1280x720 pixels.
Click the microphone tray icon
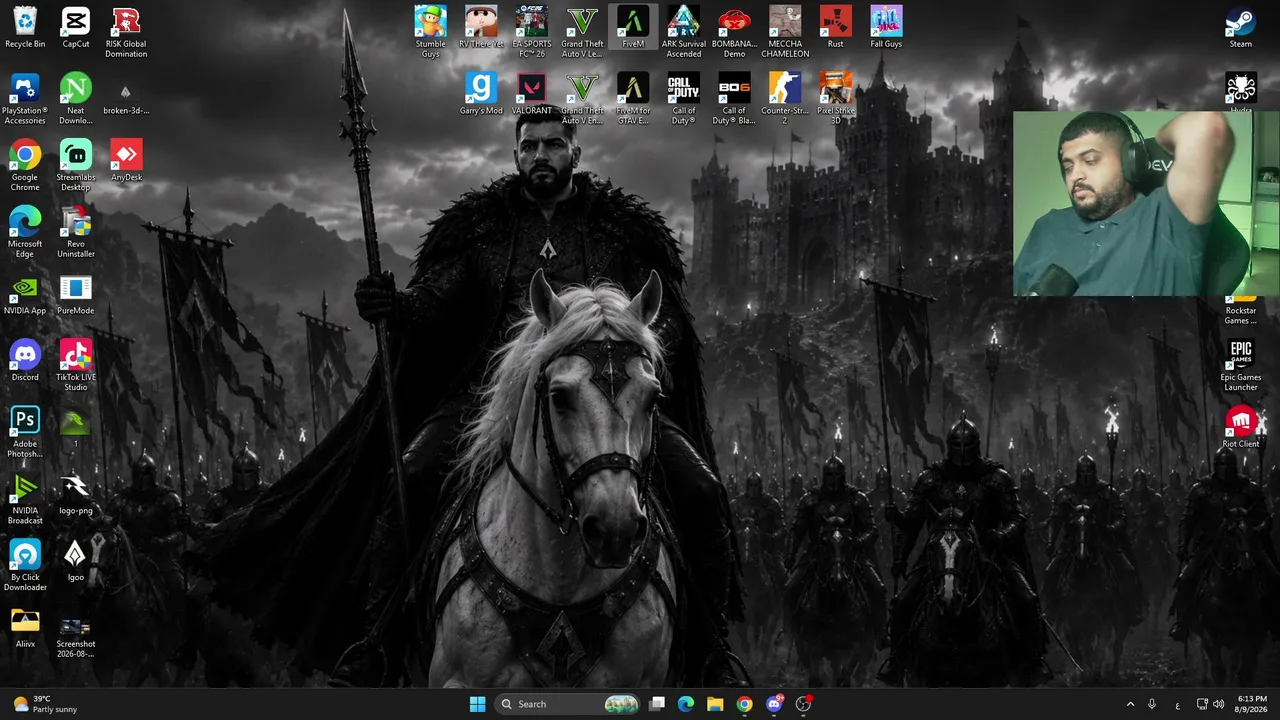1152,704
